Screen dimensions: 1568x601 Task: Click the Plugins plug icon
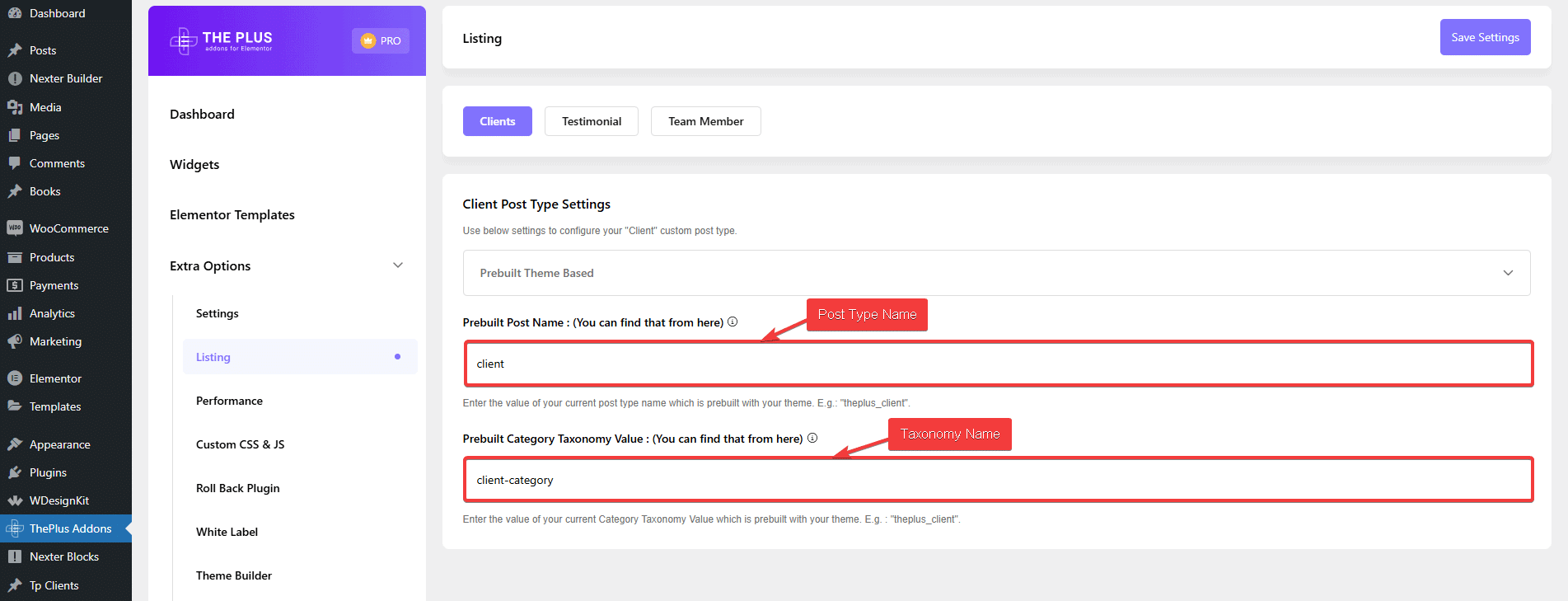14,472
